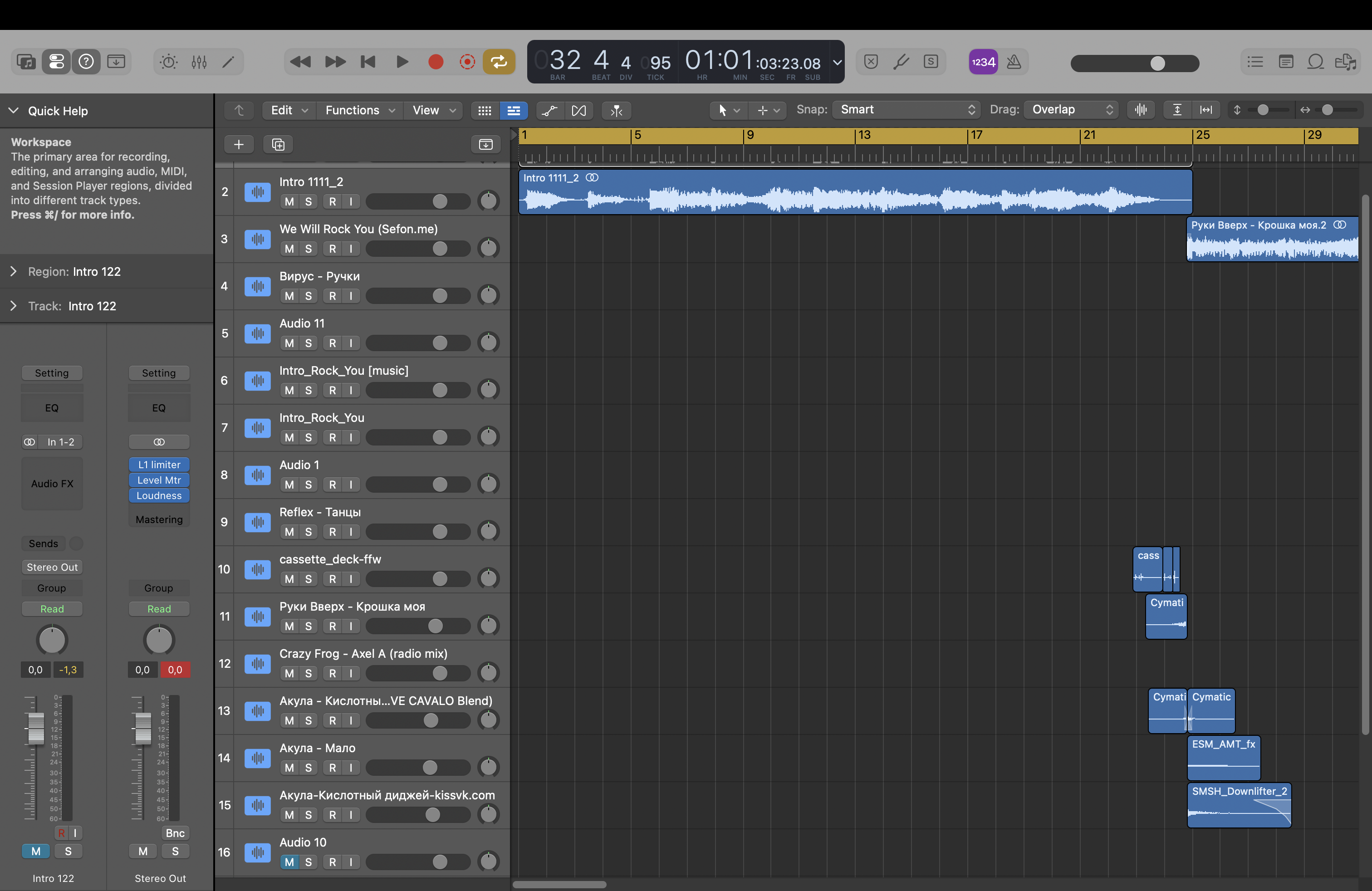Unmute the Audio 10 track
Image resolution: width=1372 pixels, height=891 pixels.
point(289,862)
